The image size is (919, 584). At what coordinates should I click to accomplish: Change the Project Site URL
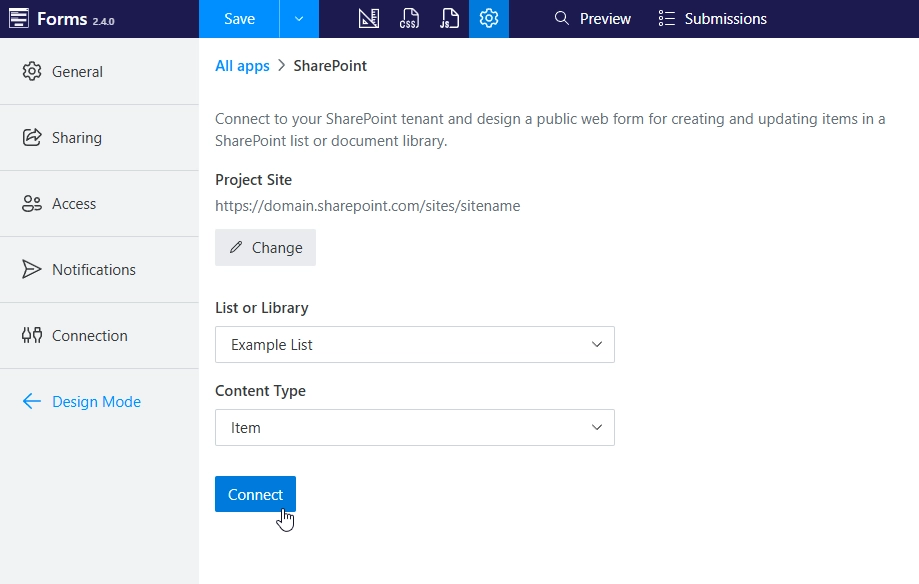265,247
